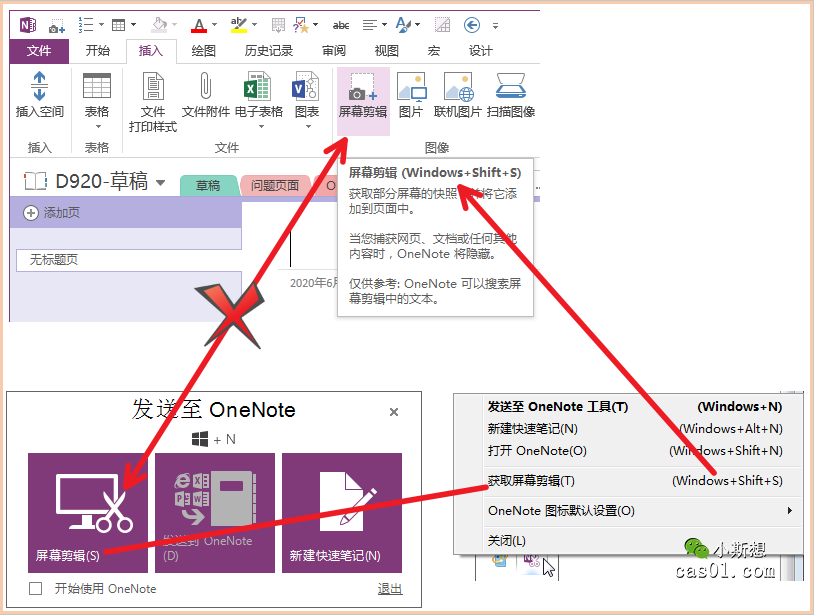Click the 电子表格 Excel spreadsheet button
This screenshot has height=616, width=814.
click(x=259, y=101)
